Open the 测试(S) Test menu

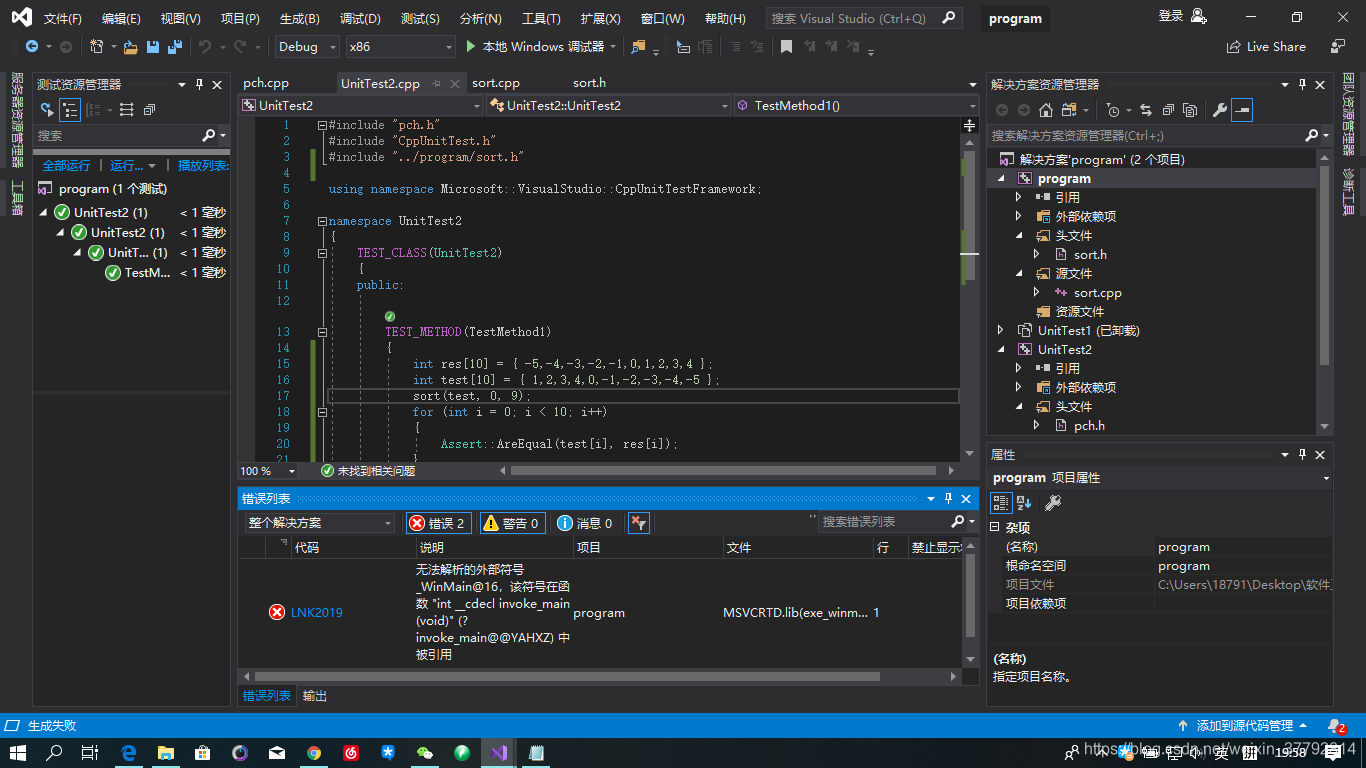point(420,18)
